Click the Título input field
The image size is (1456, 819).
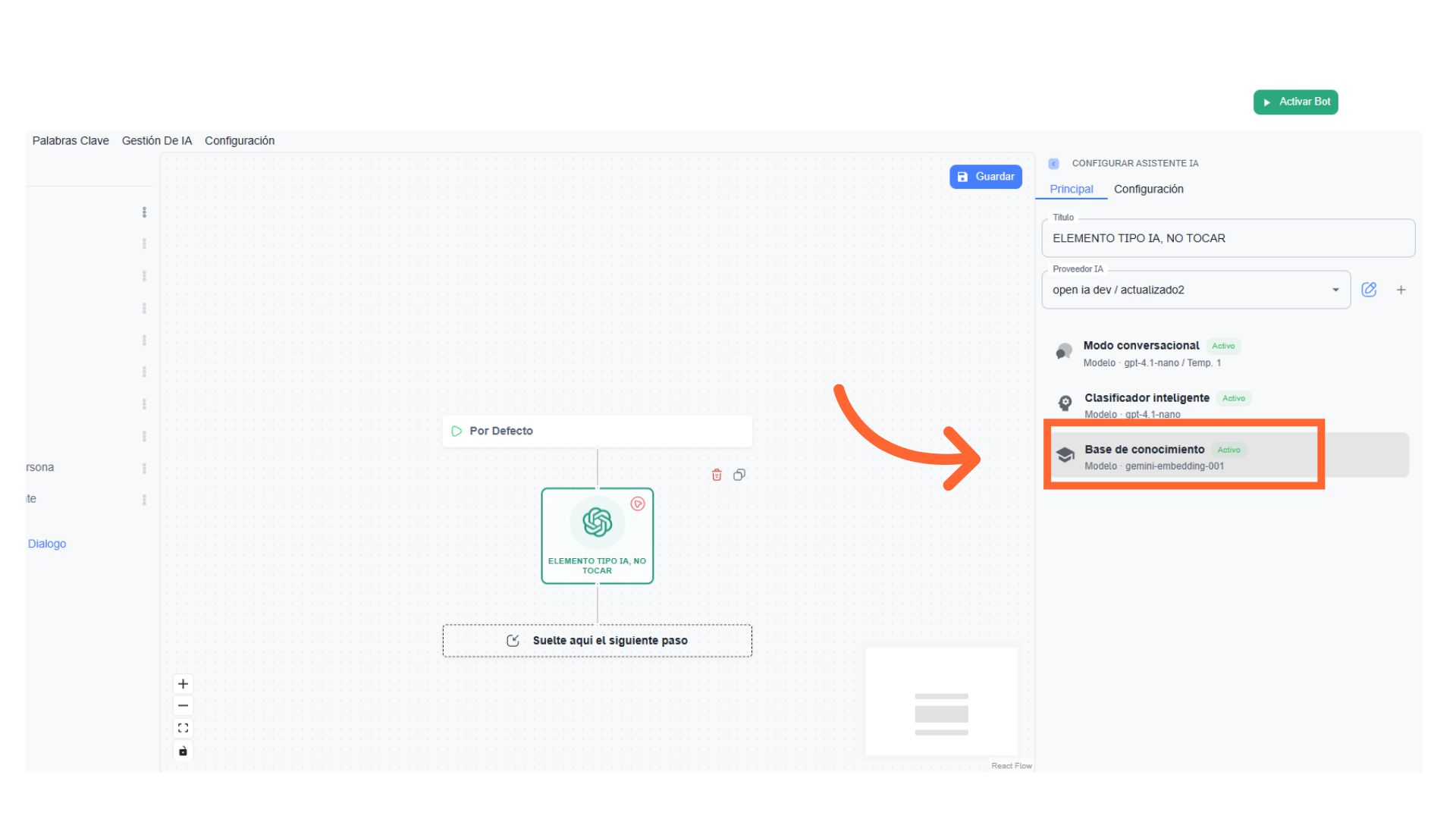1227,238
